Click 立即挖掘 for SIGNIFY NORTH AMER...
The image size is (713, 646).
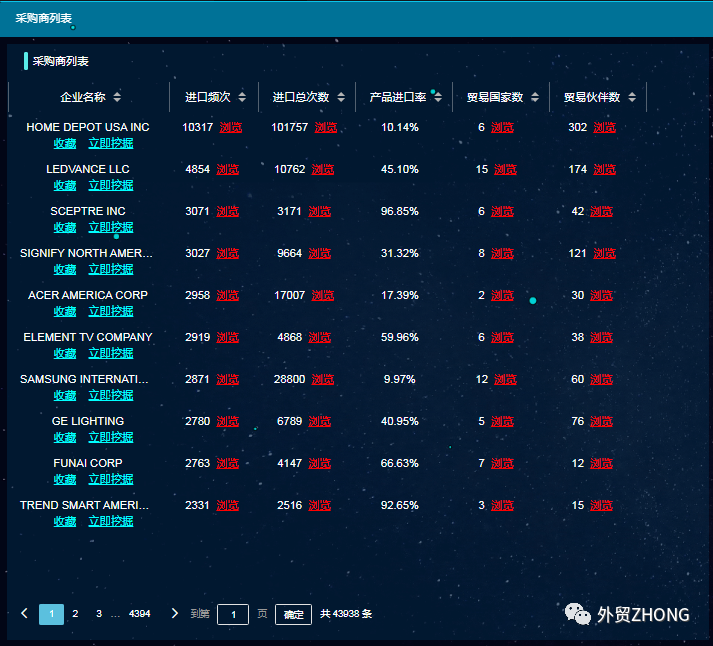pos(111,269)
